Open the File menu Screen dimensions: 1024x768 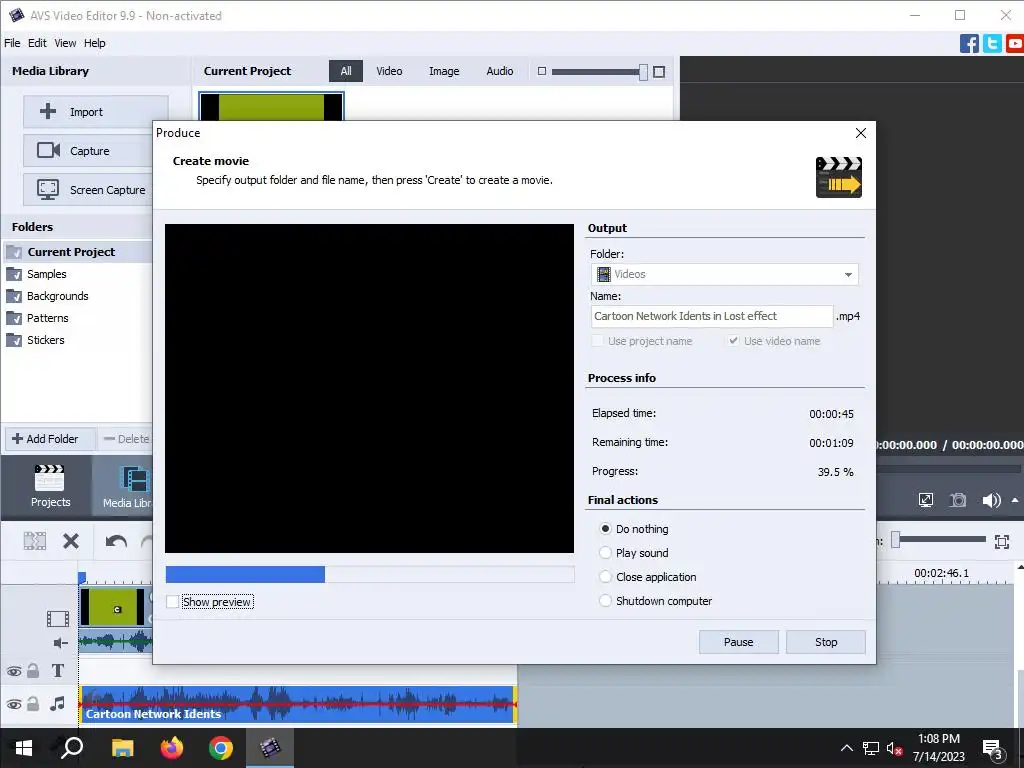12,43
